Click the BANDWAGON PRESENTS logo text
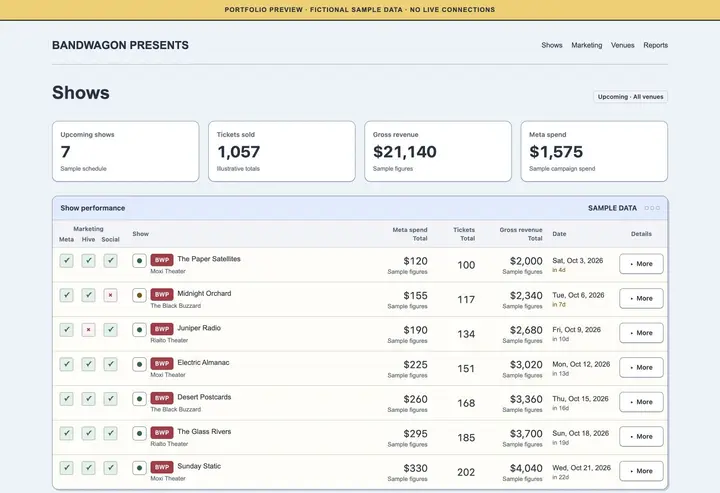Screen dimensions: 720x493 [x=120, y=45]
